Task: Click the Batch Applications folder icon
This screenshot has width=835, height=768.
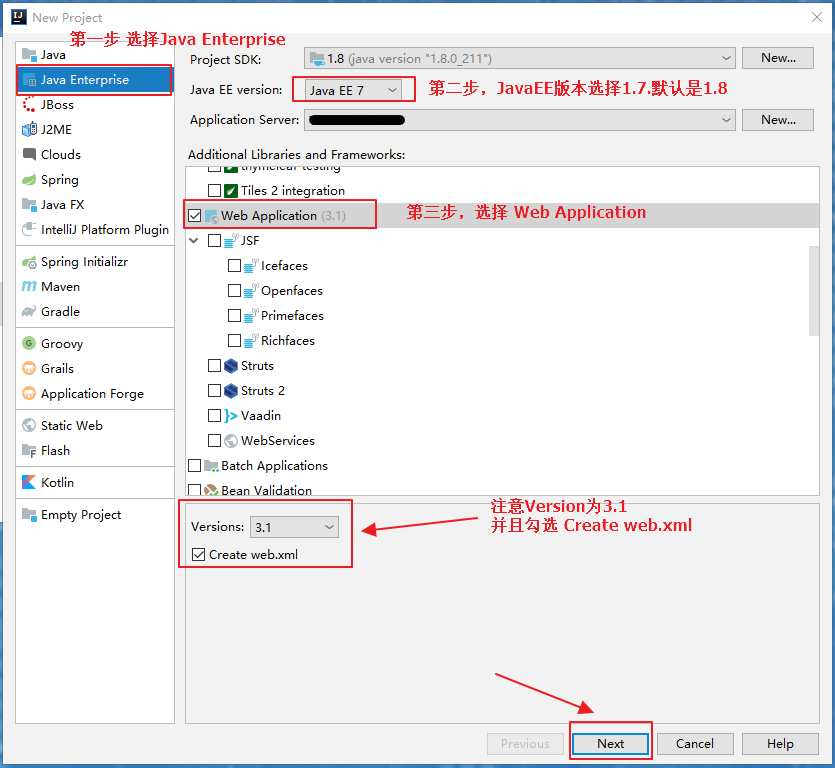Action: pos(211,466)
